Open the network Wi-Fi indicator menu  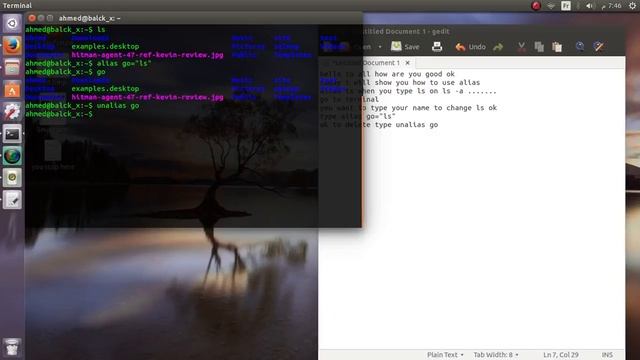pos(551,6)
